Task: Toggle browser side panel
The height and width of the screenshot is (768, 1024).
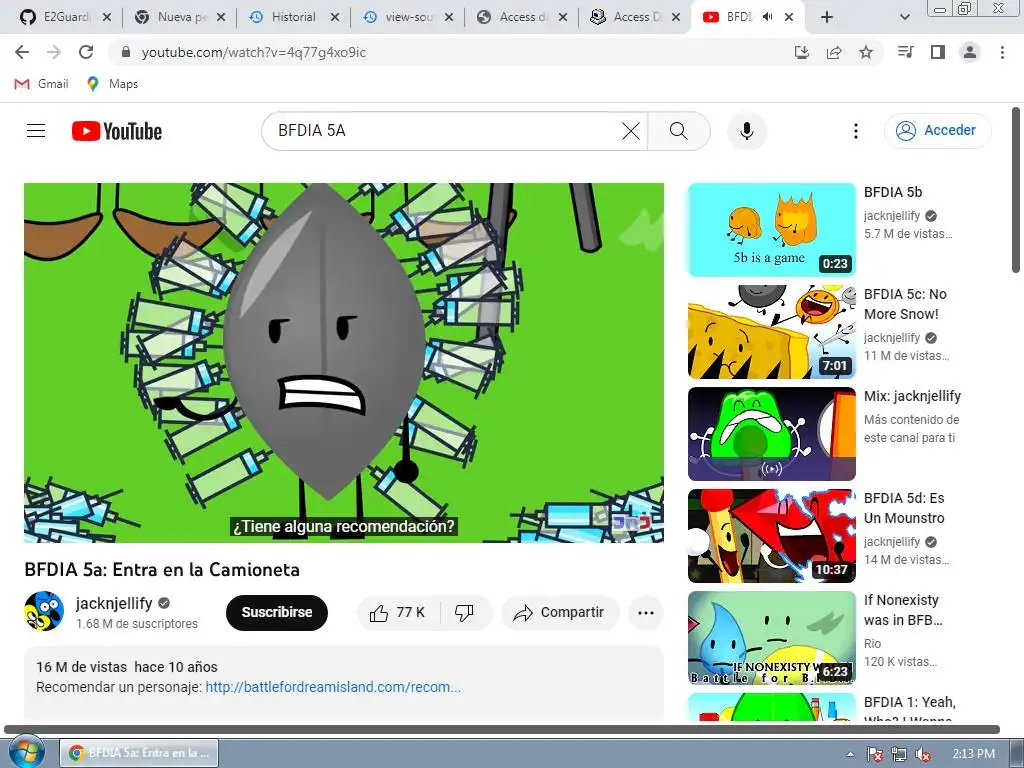Action: coord(938,52)
